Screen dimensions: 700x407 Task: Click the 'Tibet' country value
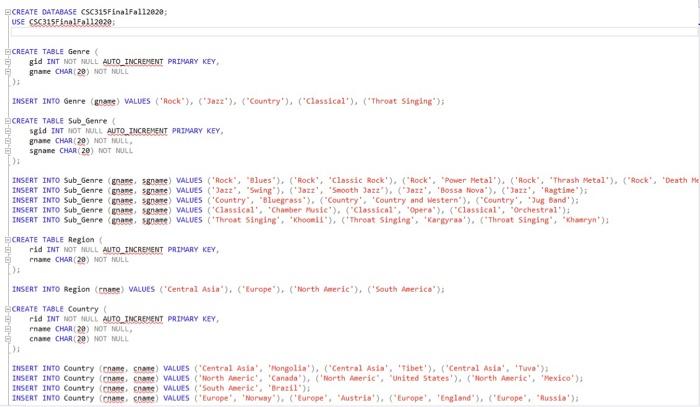point(412,368)
